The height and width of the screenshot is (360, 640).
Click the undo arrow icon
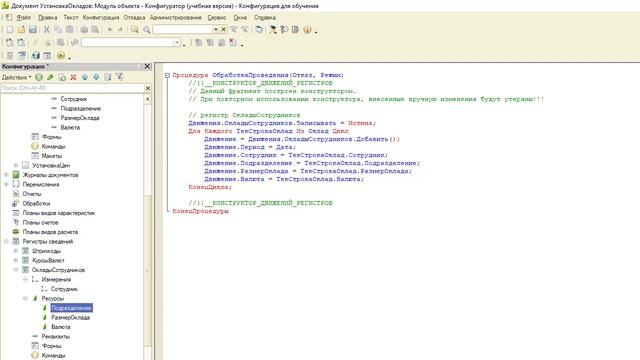pos(110,29)
